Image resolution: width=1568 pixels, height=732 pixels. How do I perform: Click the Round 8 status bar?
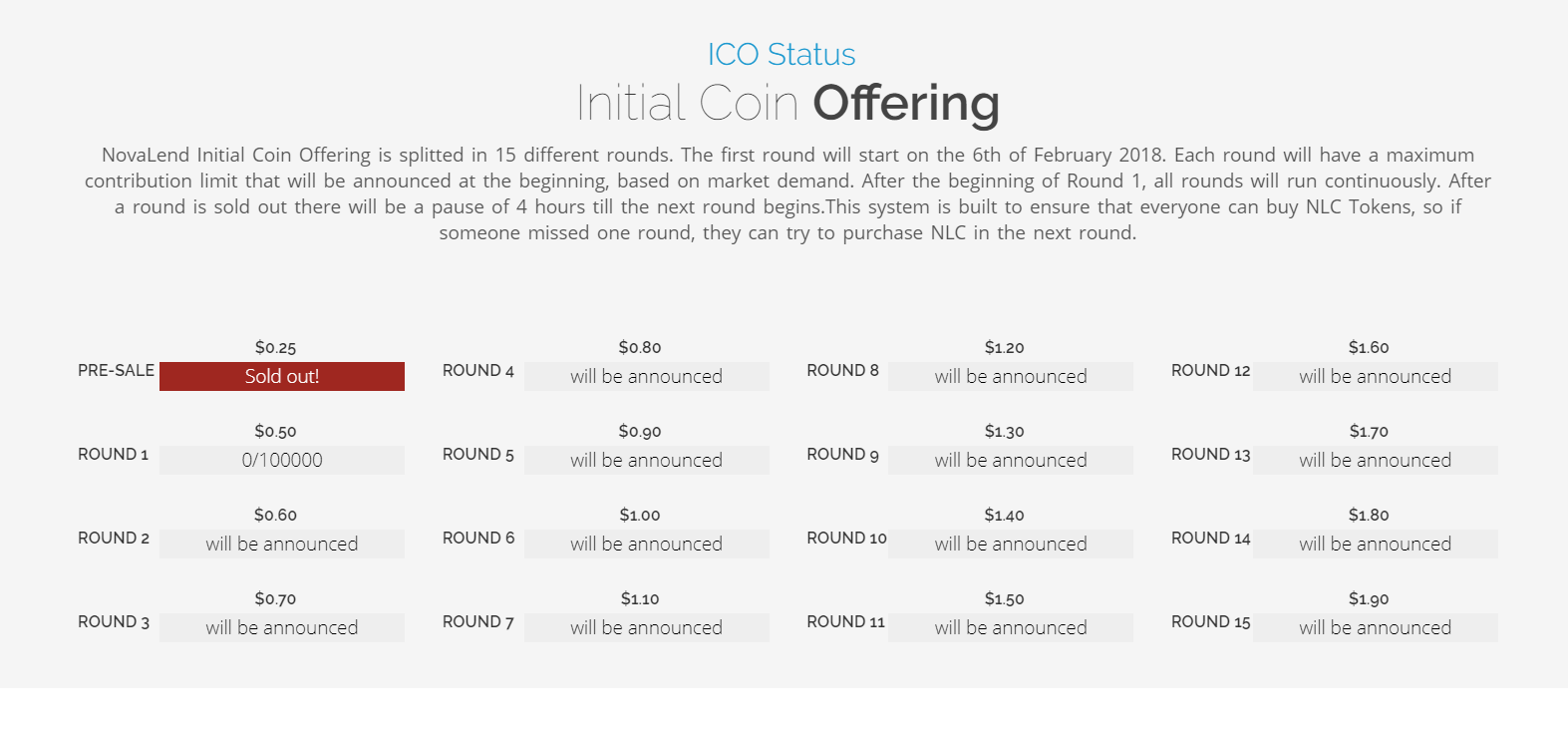(x=1011, y=376)
